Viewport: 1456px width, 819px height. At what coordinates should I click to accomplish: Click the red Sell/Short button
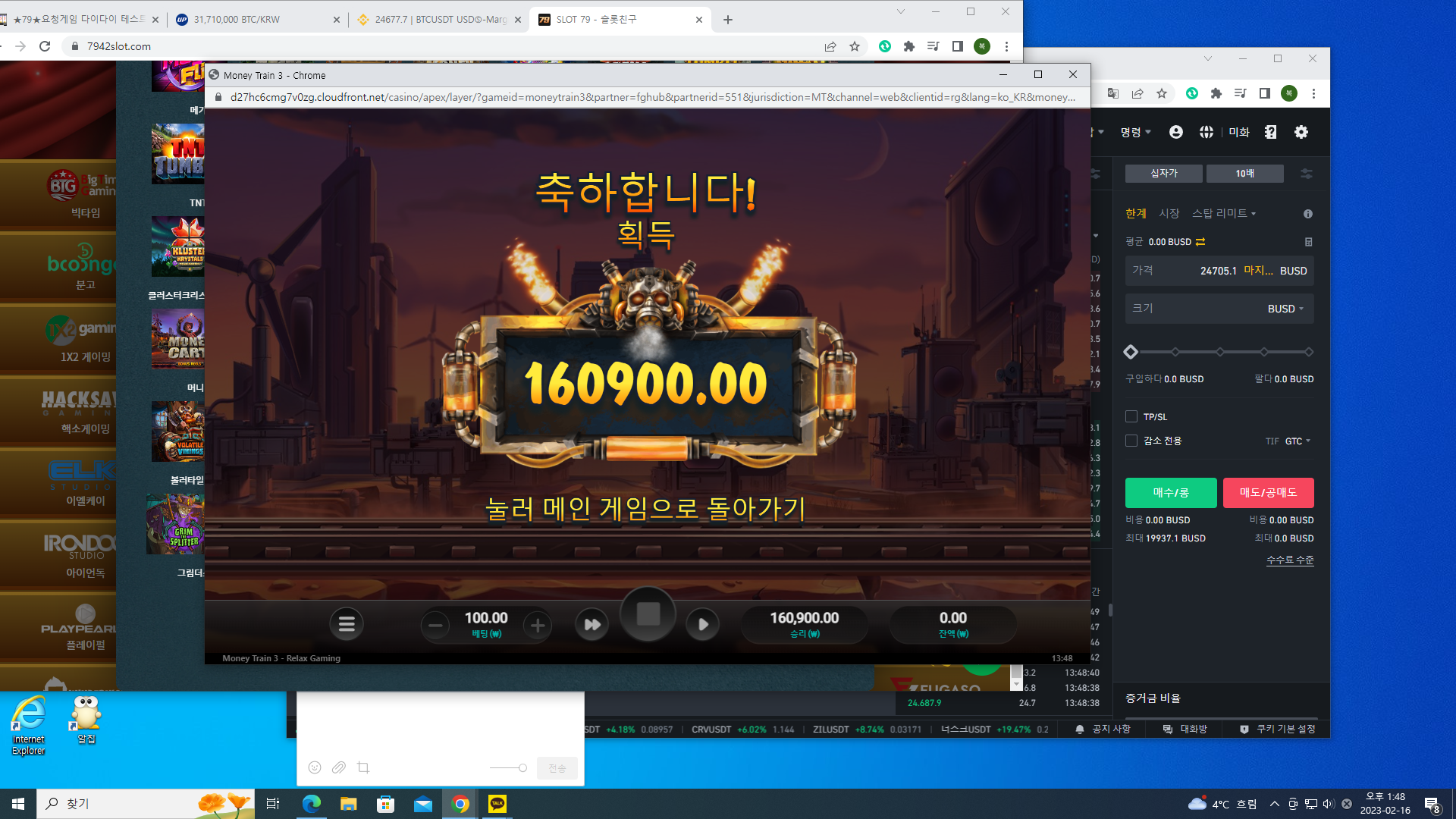pyautogui.click(x=1268, y=492)
